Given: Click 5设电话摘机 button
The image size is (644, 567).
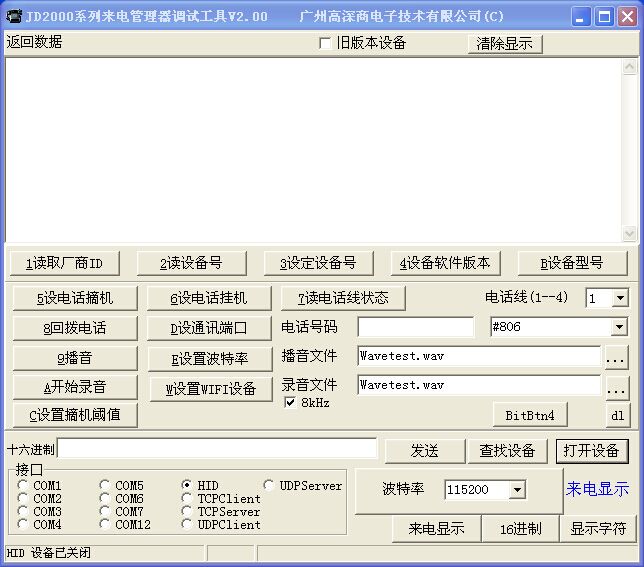Looking at the screenshot, I should 75,298.
